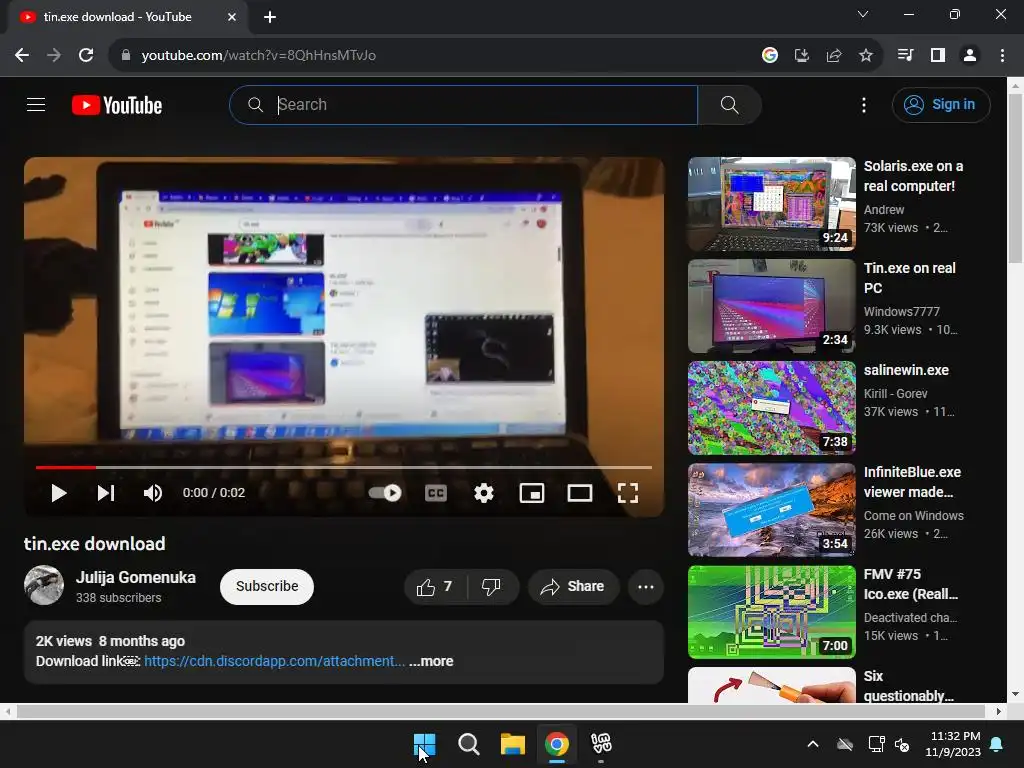Image resolution: width=1024 pixels, height=768 pixels.
Task: Open Six questionably video title
Action: 908,686
